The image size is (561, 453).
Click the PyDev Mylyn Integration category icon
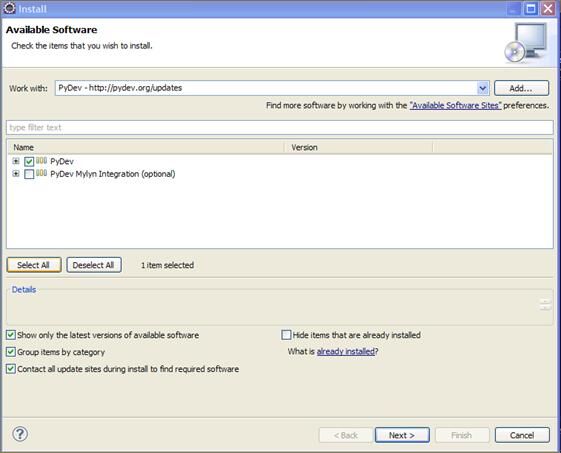[x=42, y=173]
